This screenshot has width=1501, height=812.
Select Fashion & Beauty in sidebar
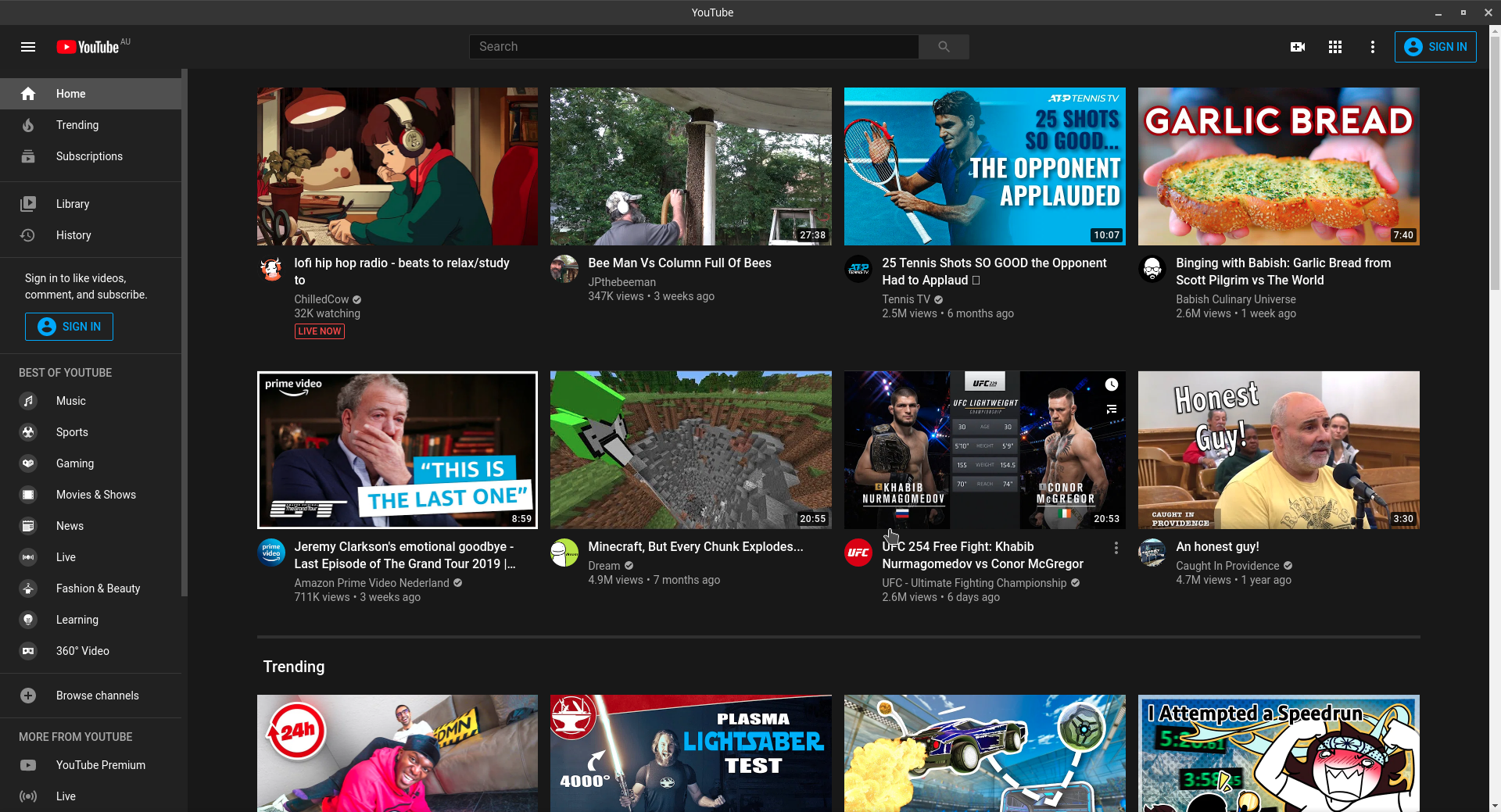coord(91,588)
